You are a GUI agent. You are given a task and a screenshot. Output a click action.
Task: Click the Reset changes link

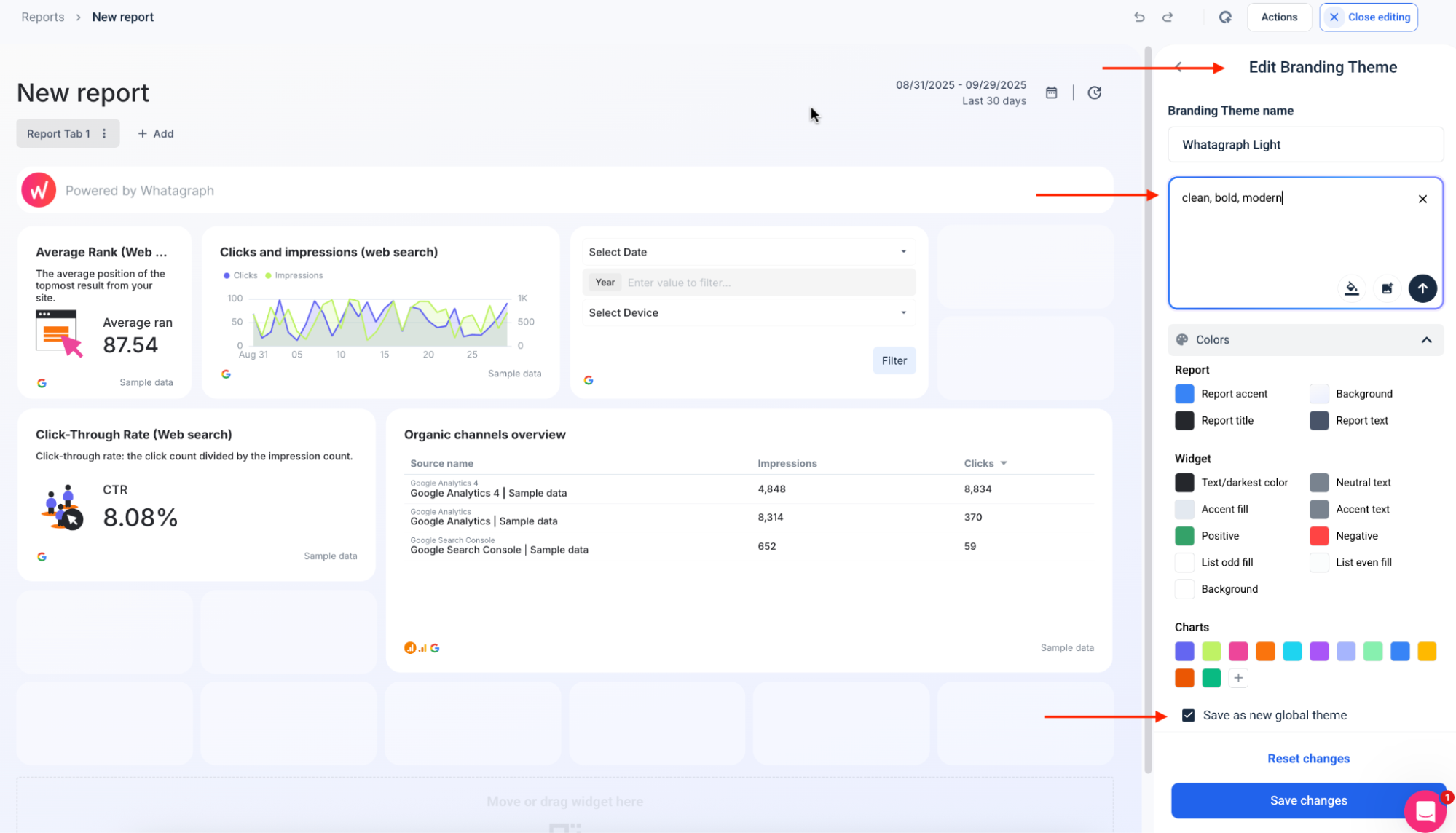click(x=1308, y=758)
